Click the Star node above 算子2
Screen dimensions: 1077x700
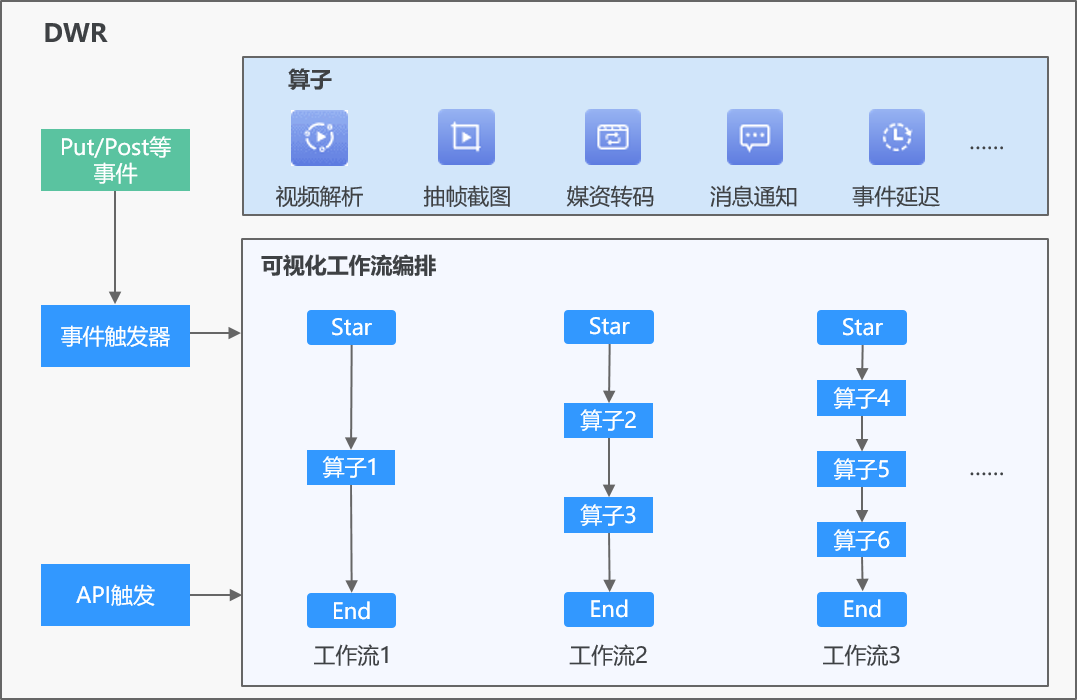(609, 326)
